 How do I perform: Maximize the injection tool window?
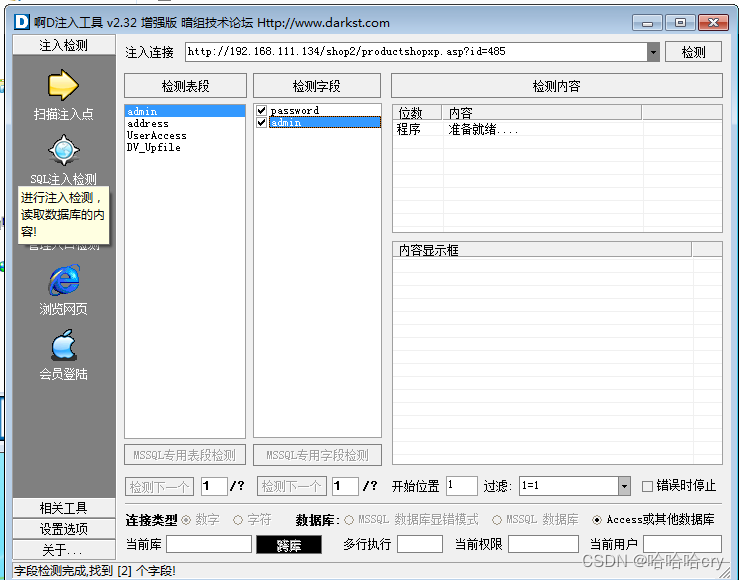point(680,23)
